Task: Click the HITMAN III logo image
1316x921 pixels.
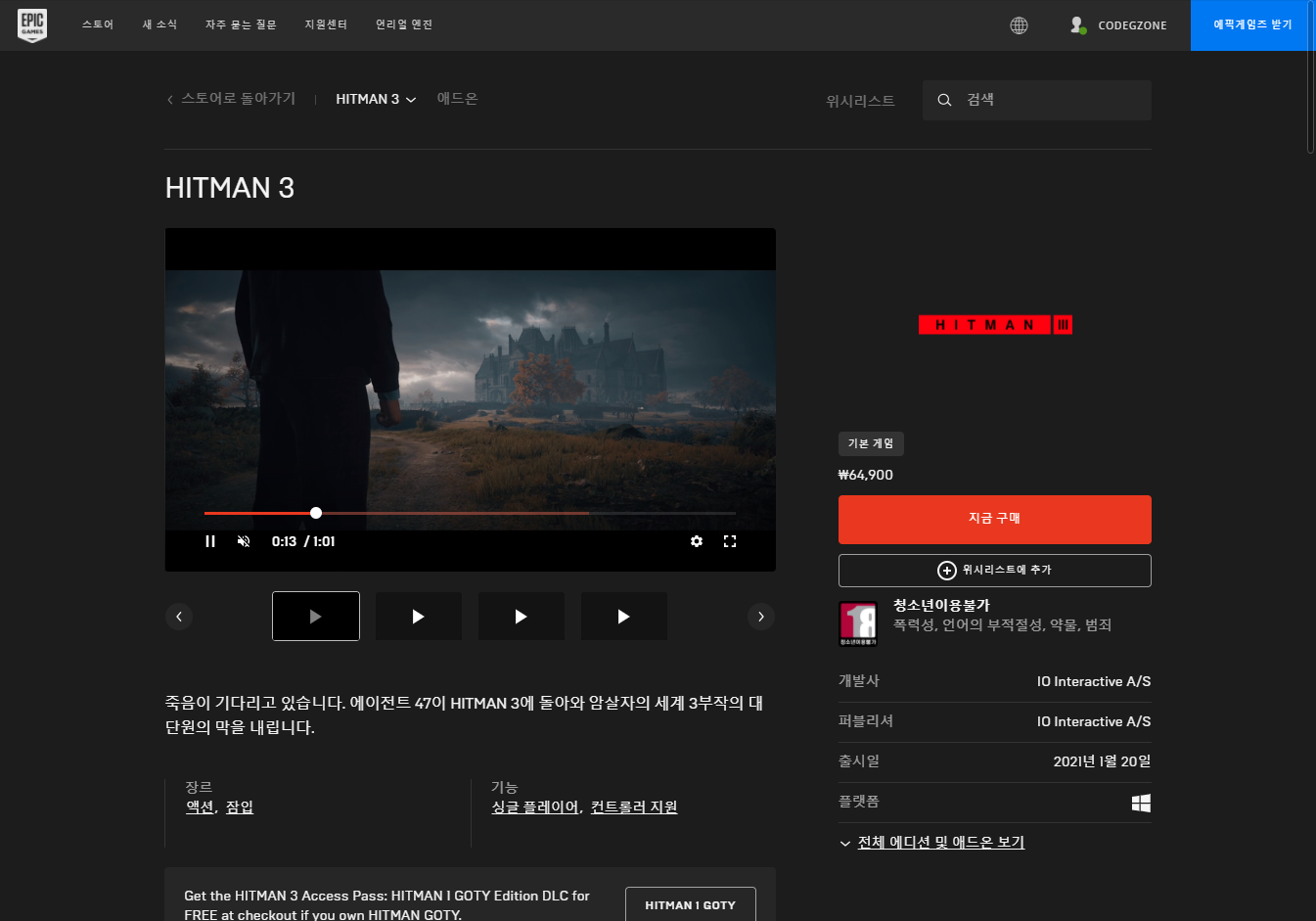Action: point(995,325)
